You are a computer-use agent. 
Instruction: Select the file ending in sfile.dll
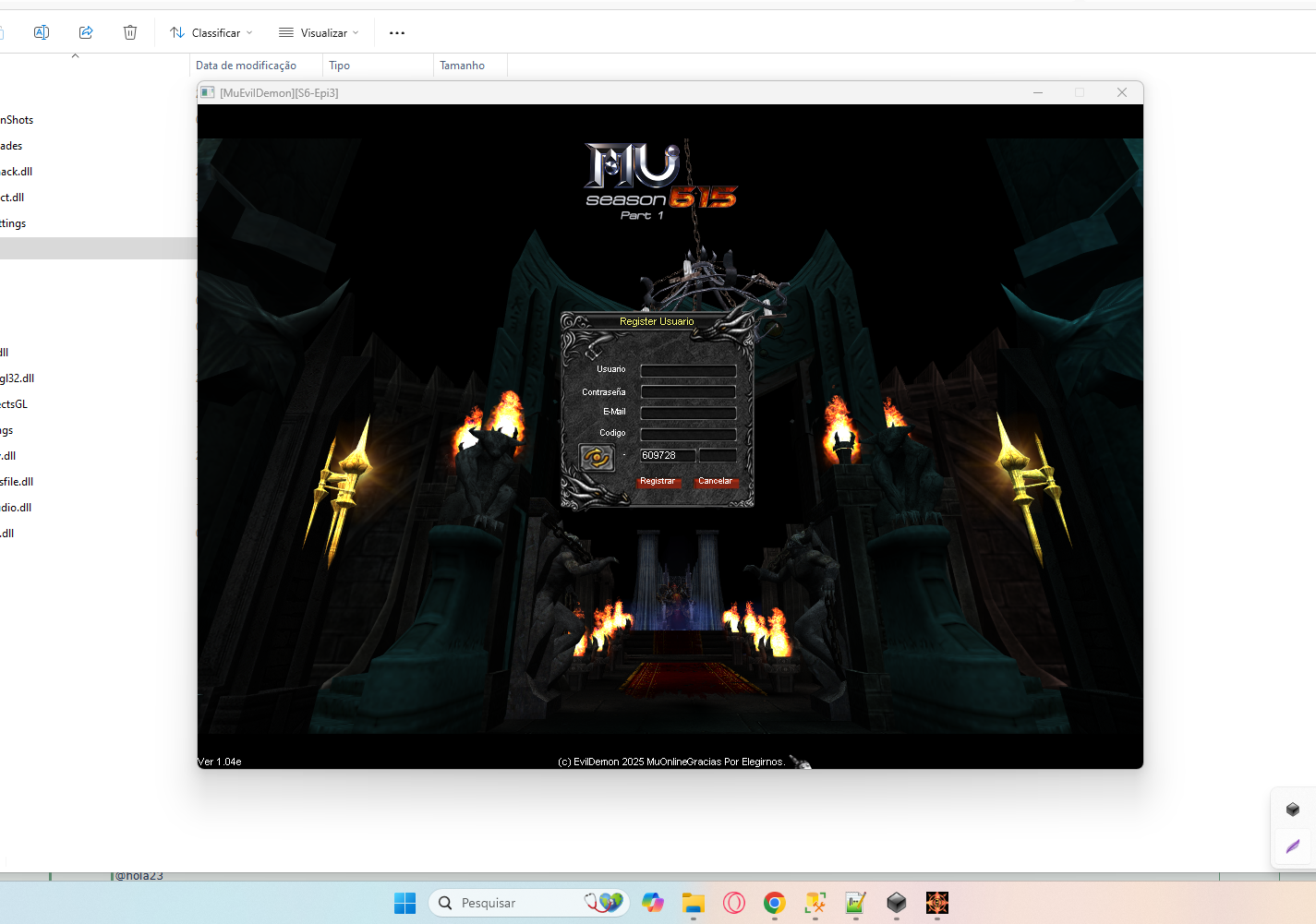click(x=17, y=482)
